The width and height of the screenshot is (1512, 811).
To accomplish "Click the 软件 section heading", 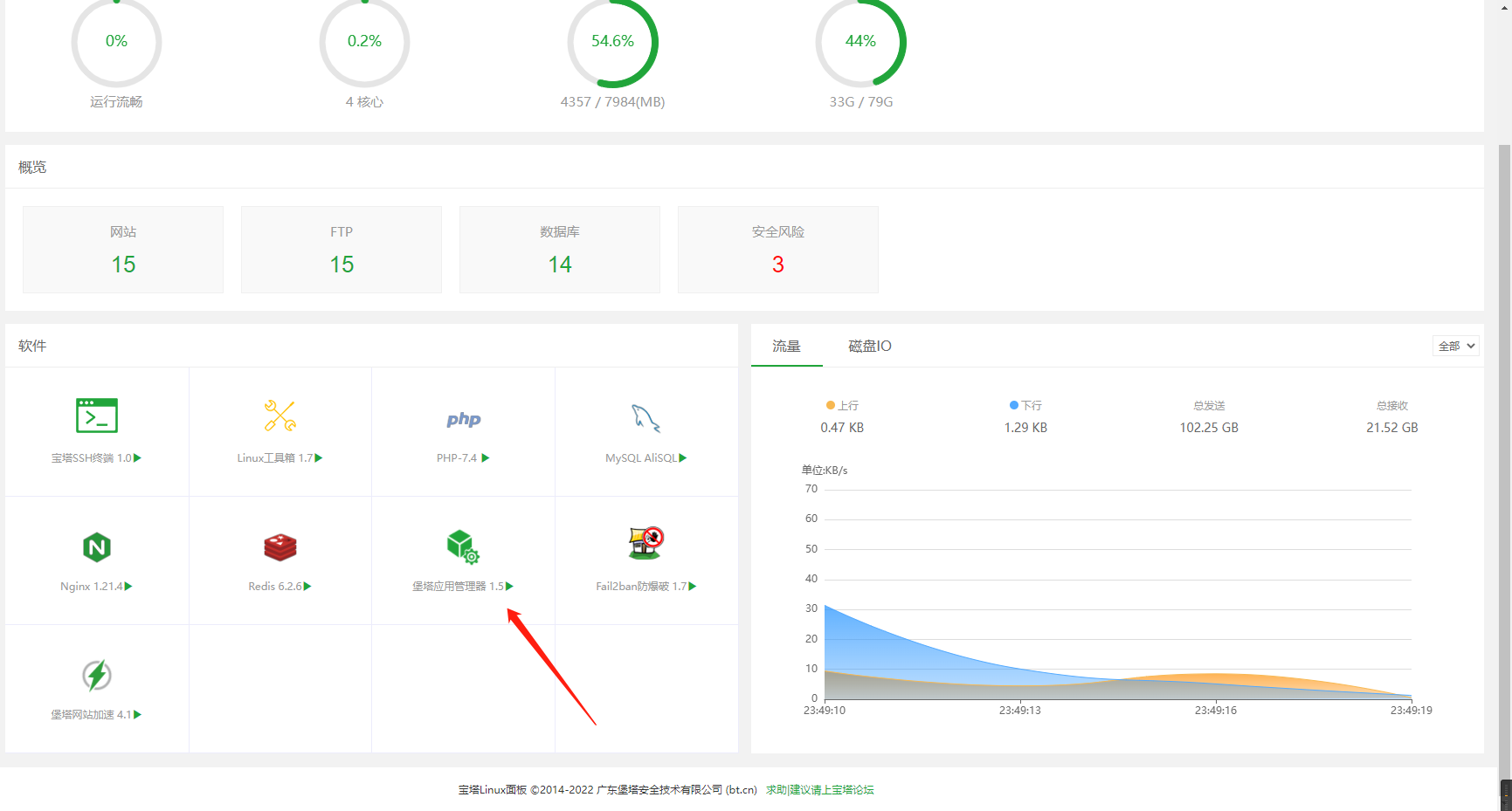I will click(x=32, y=346).
